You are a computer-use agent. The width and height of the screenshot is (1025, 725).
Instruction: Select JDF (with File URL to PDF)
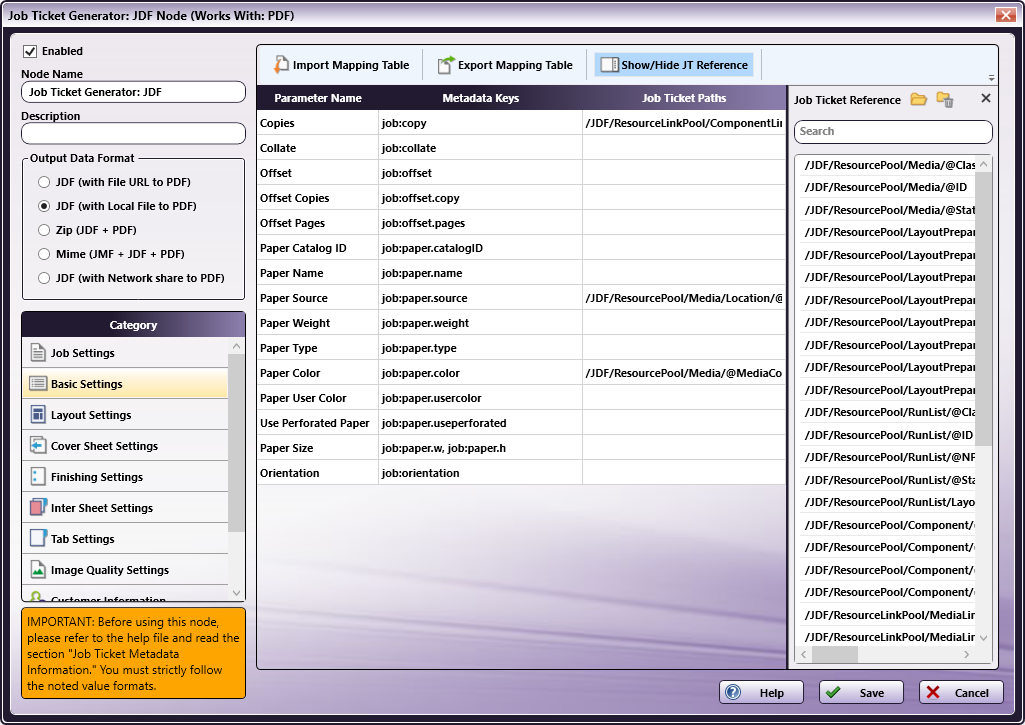tap(44, 182)
